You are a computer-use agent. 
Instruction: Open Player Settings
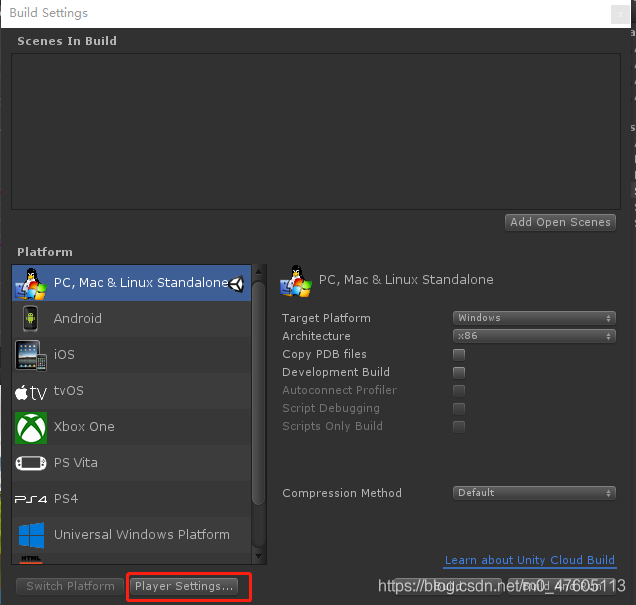coord(184,586)
